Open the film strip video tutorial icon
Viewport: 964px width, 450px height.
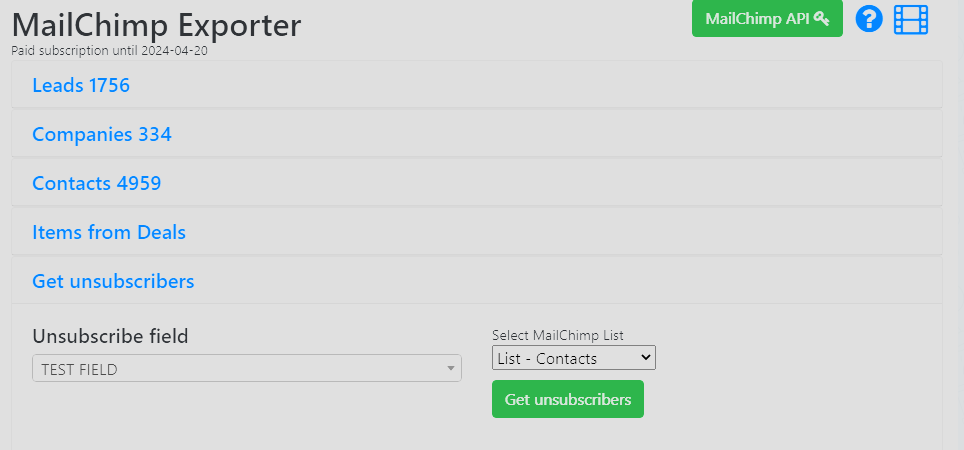(911, 19)
